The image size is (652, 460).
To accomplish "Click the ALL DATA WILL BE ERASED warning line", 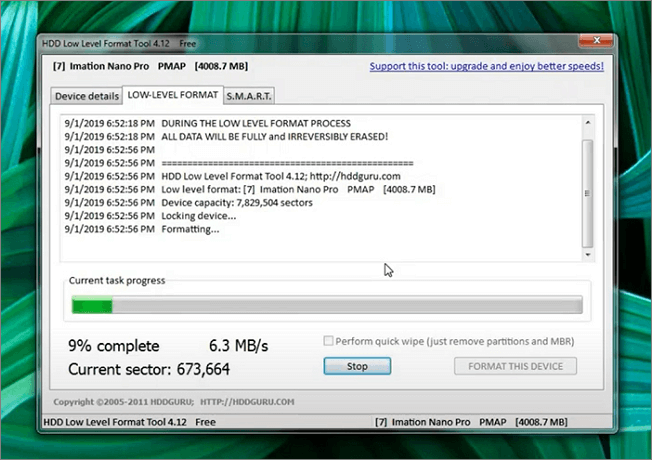I will [274, 135].
